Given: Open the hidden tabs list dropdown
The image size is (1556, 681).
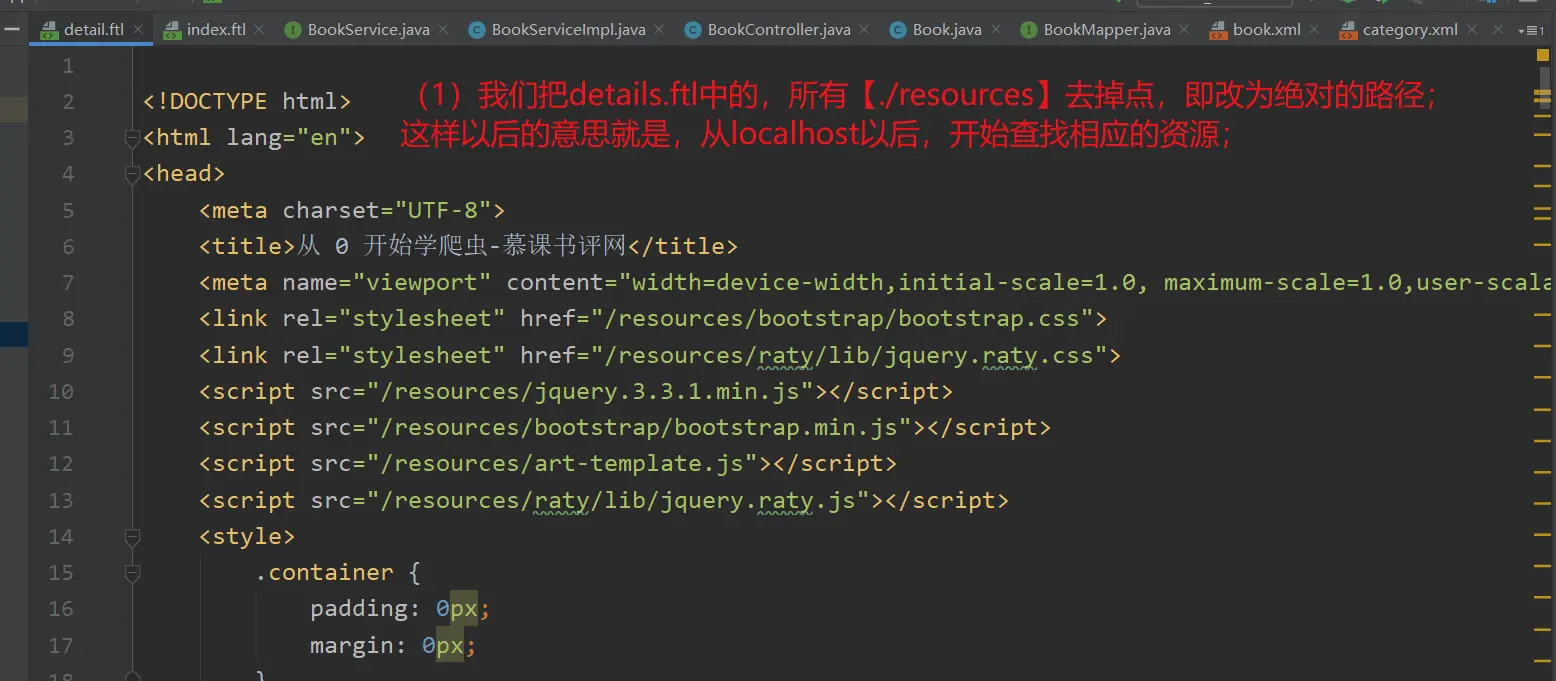Looking at the screenshot, I should pyautogui.click(x=1531, y=30).
